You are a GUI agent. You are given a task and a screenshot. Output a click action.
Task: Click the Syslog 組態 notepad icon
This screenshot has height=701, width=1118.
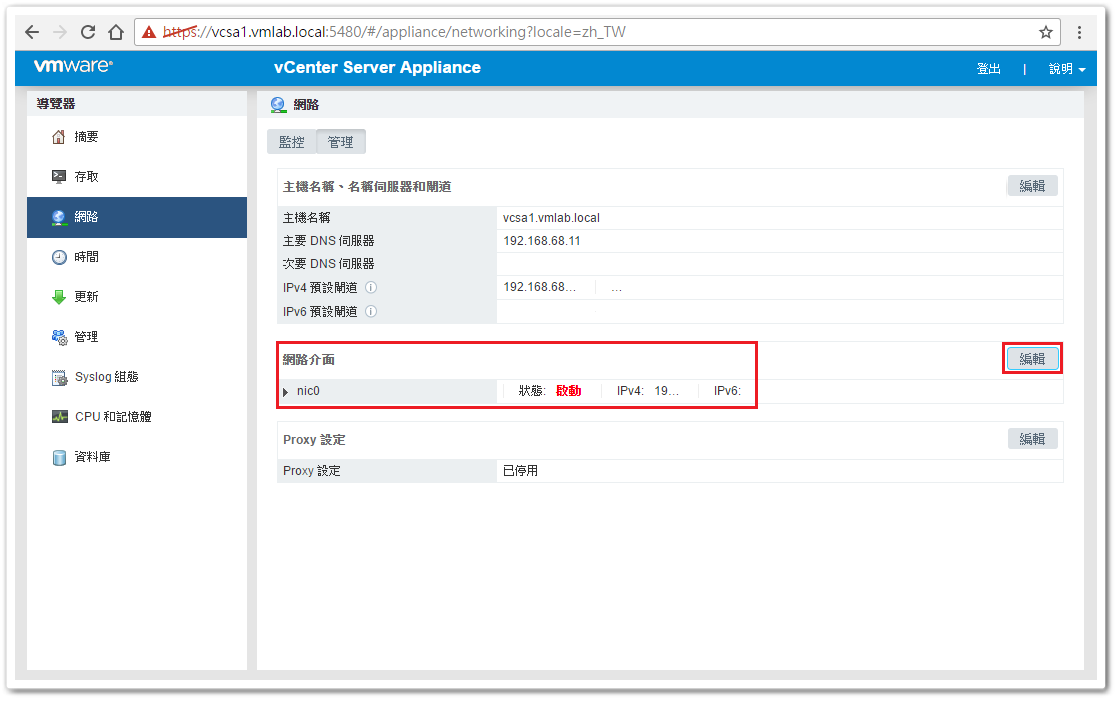59,377
